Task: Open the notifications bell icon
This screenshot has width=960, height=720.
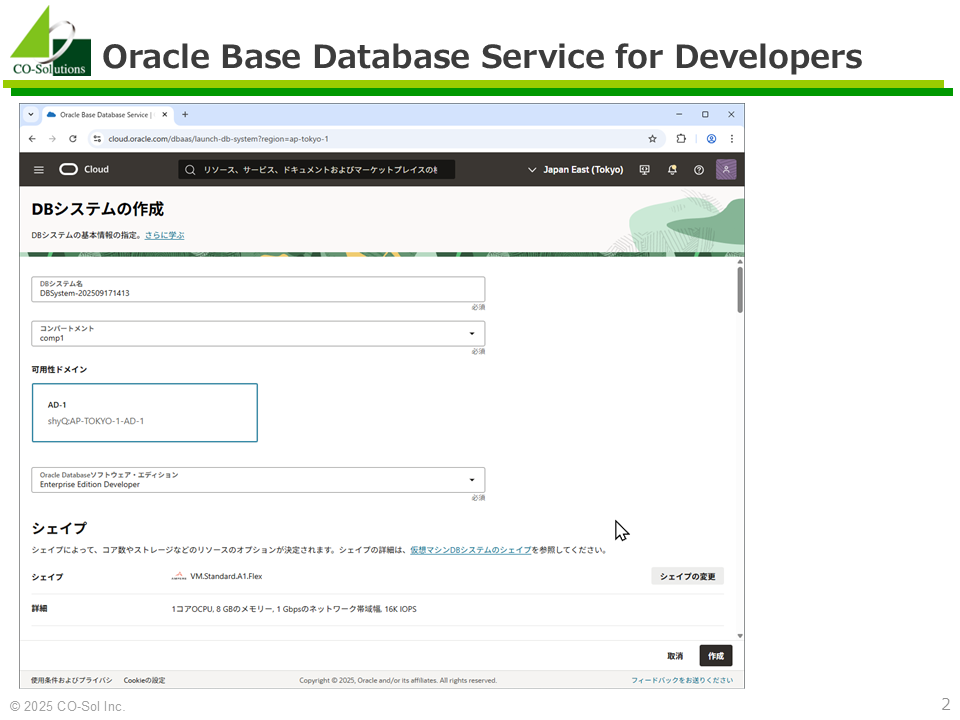Action: pos(672,170)
